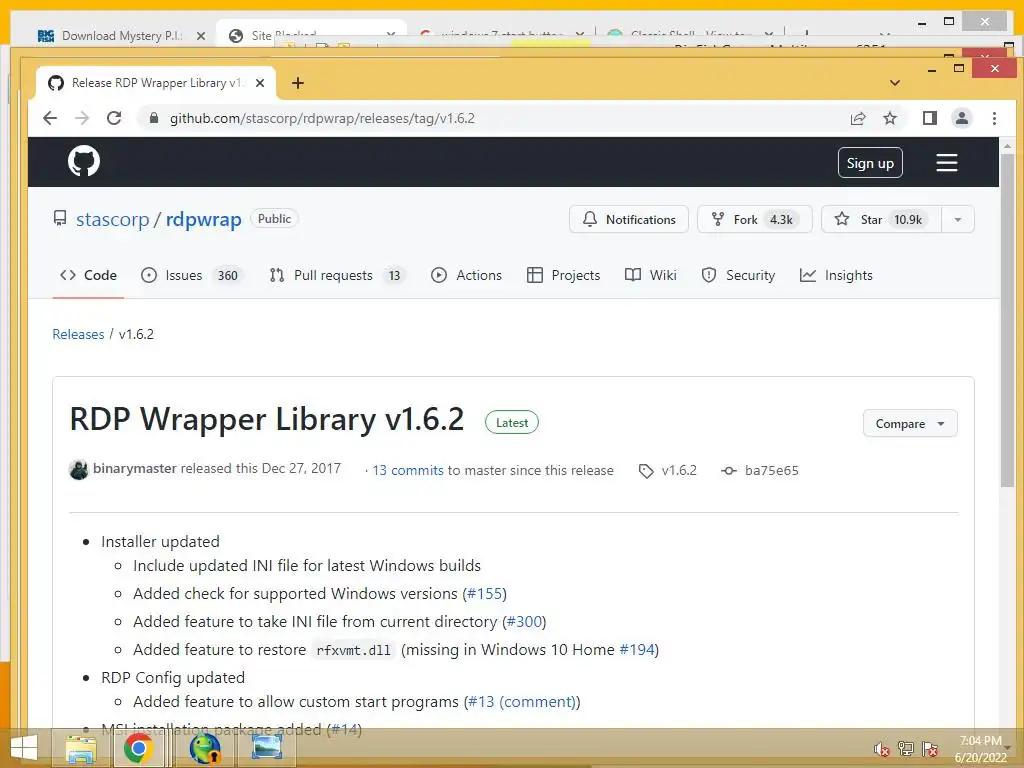Screen dimensions: 1024x768
Task: Go back with the browser back arrow
Action: [x=50, y=118]
